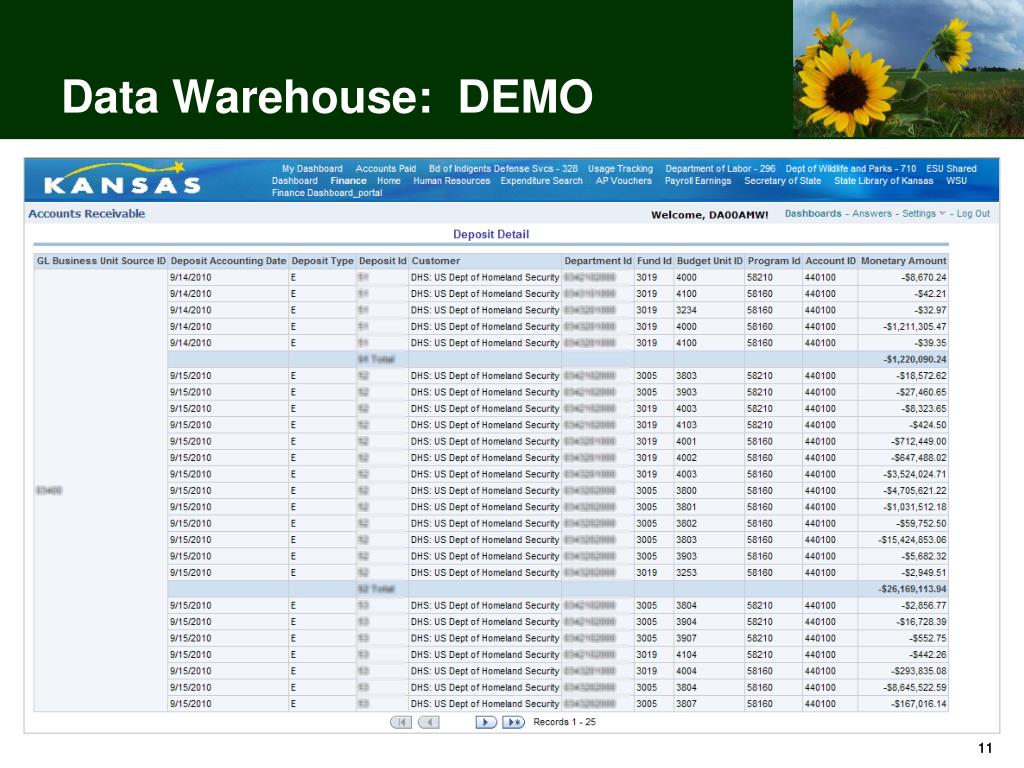Open the Payroll Earnings tab
1024x768 pixels.
[x=698, y=181]
